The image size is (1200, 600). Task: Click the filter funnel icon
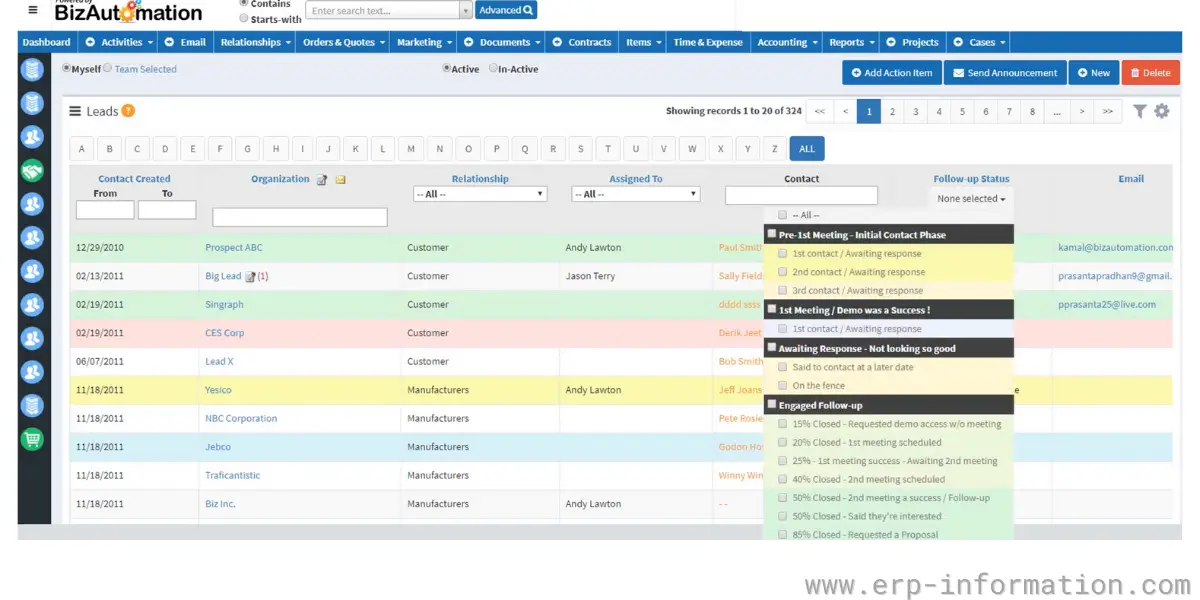pyautogui.click(x=1140, y=111)
